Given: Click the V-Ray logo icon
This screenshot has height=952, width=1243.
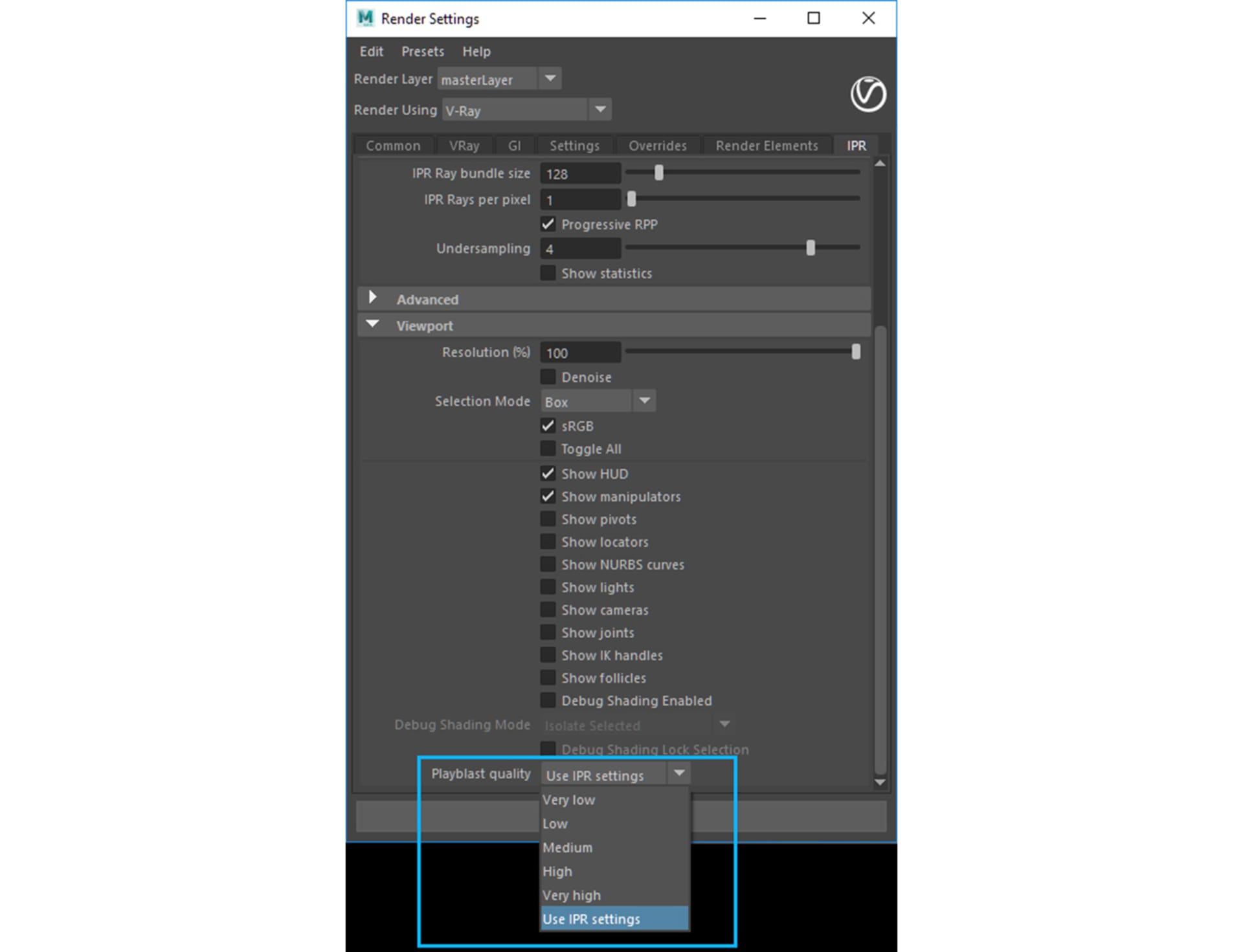Looking at the screenshot, I should click(868, 94).
